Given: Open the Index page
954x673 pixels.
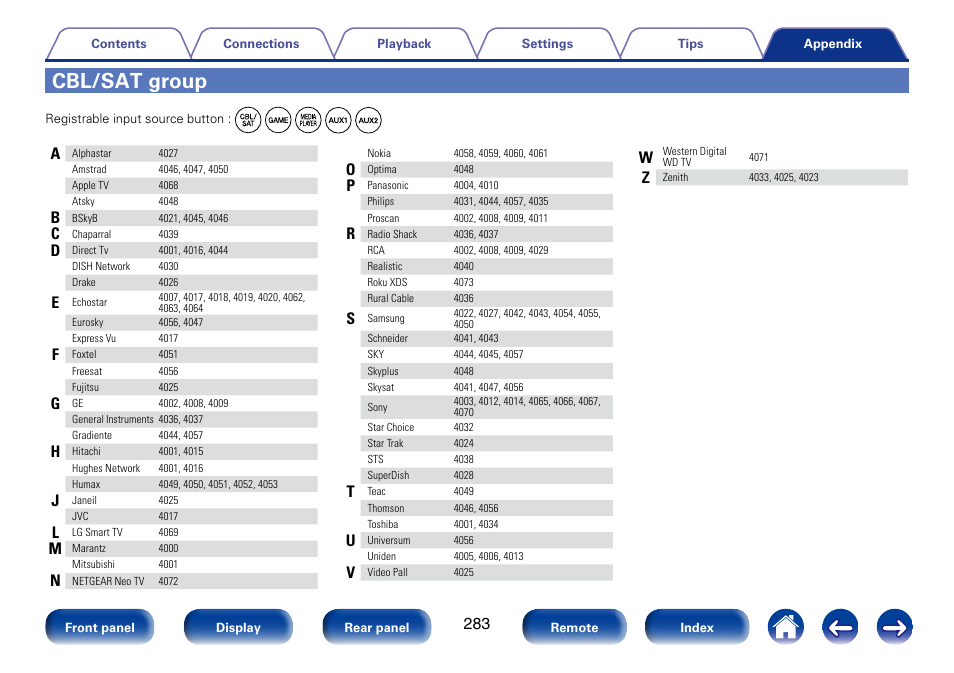Looking at the screenshot, I should coord(697,627).
